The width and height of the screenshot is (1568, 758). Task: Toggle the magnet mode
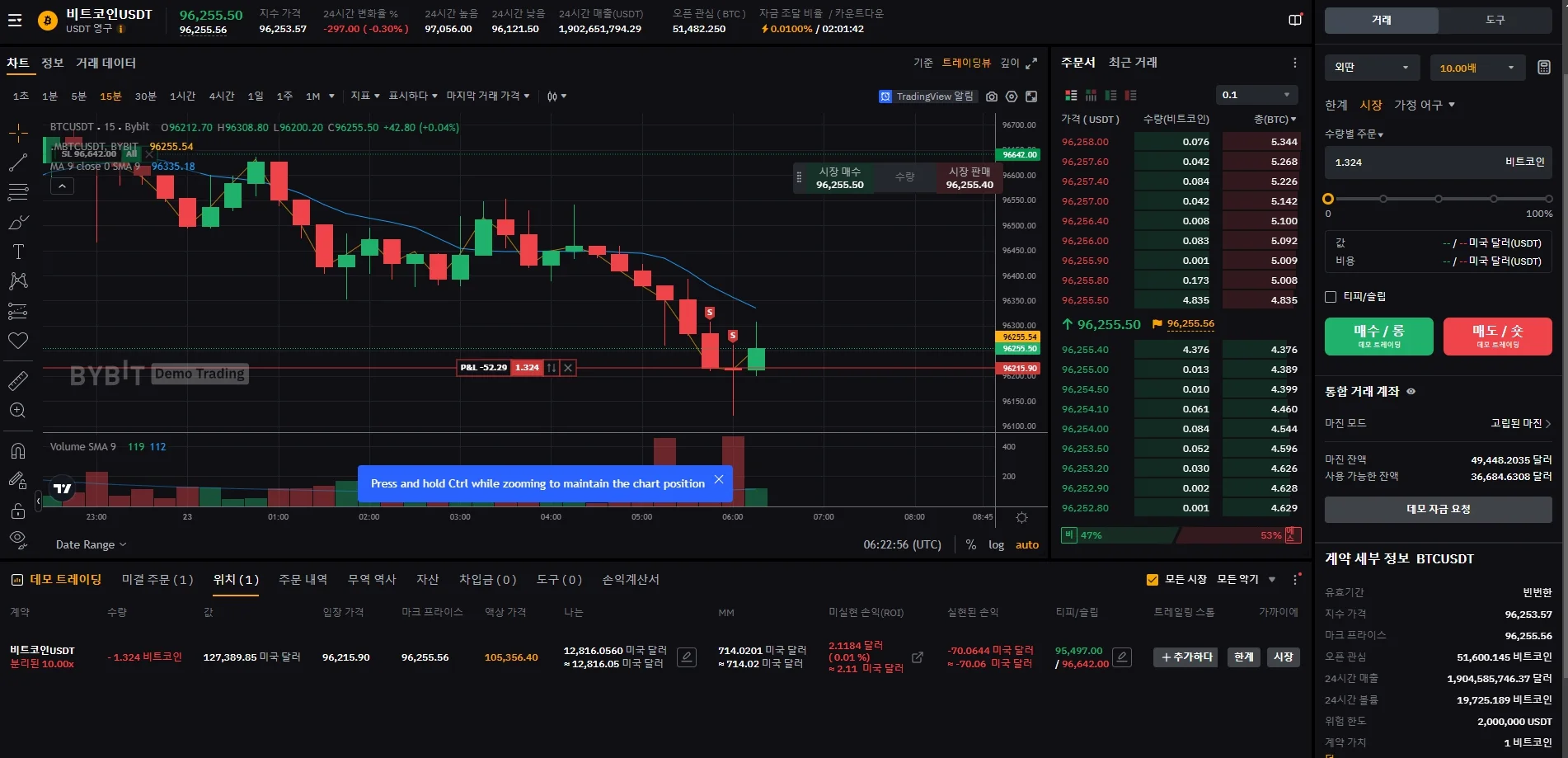[x=18, y=450]
